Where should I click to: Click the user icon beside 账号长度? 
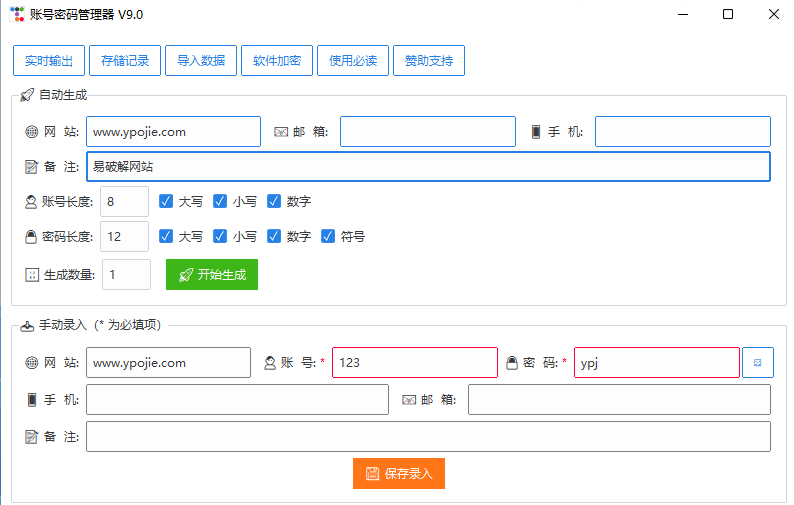click(x=31, y=202)
